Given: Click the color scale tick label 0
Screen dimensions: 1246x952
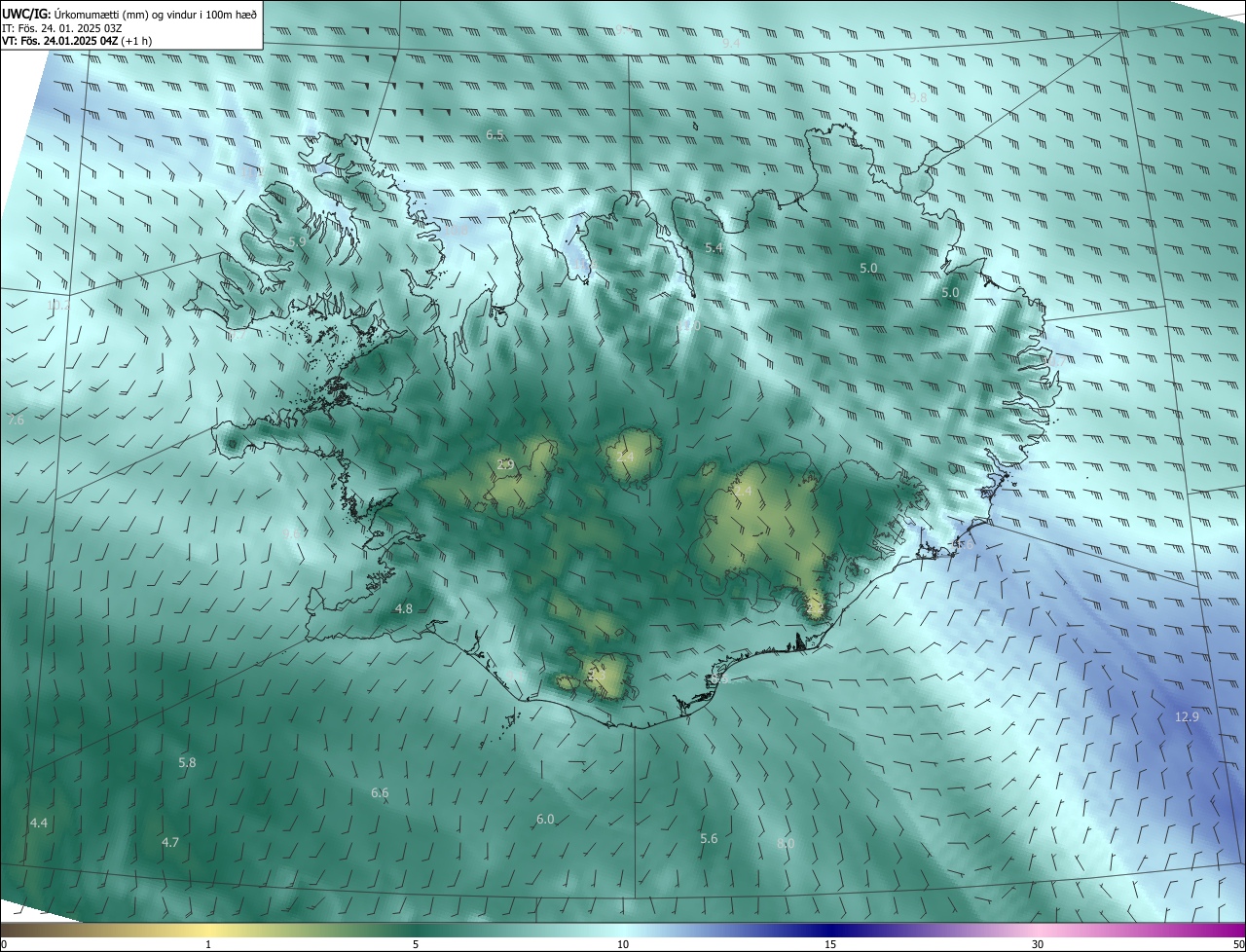Looking at the screenshot, I should [x=4, y=944].
